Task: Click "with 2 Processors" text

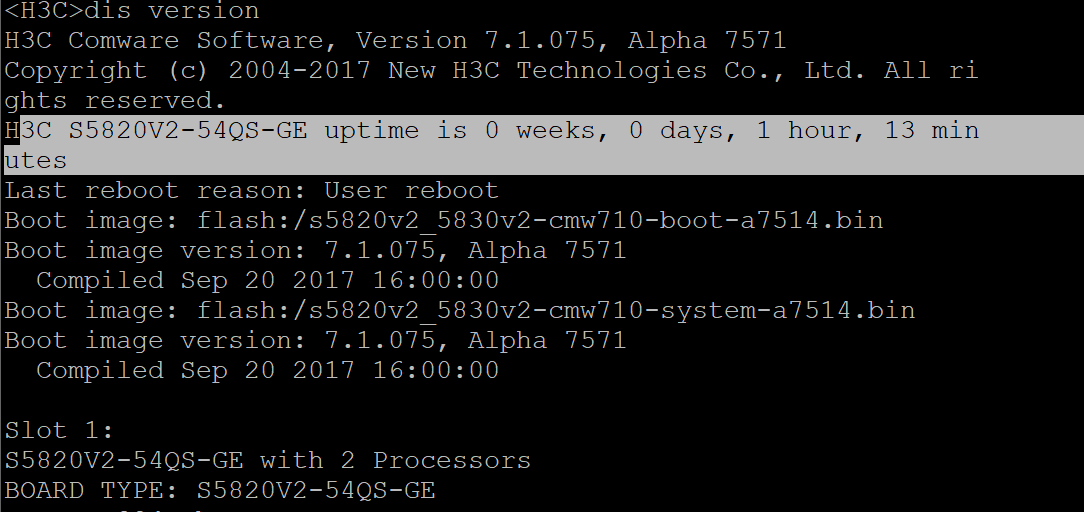Action: coord(395,461)
